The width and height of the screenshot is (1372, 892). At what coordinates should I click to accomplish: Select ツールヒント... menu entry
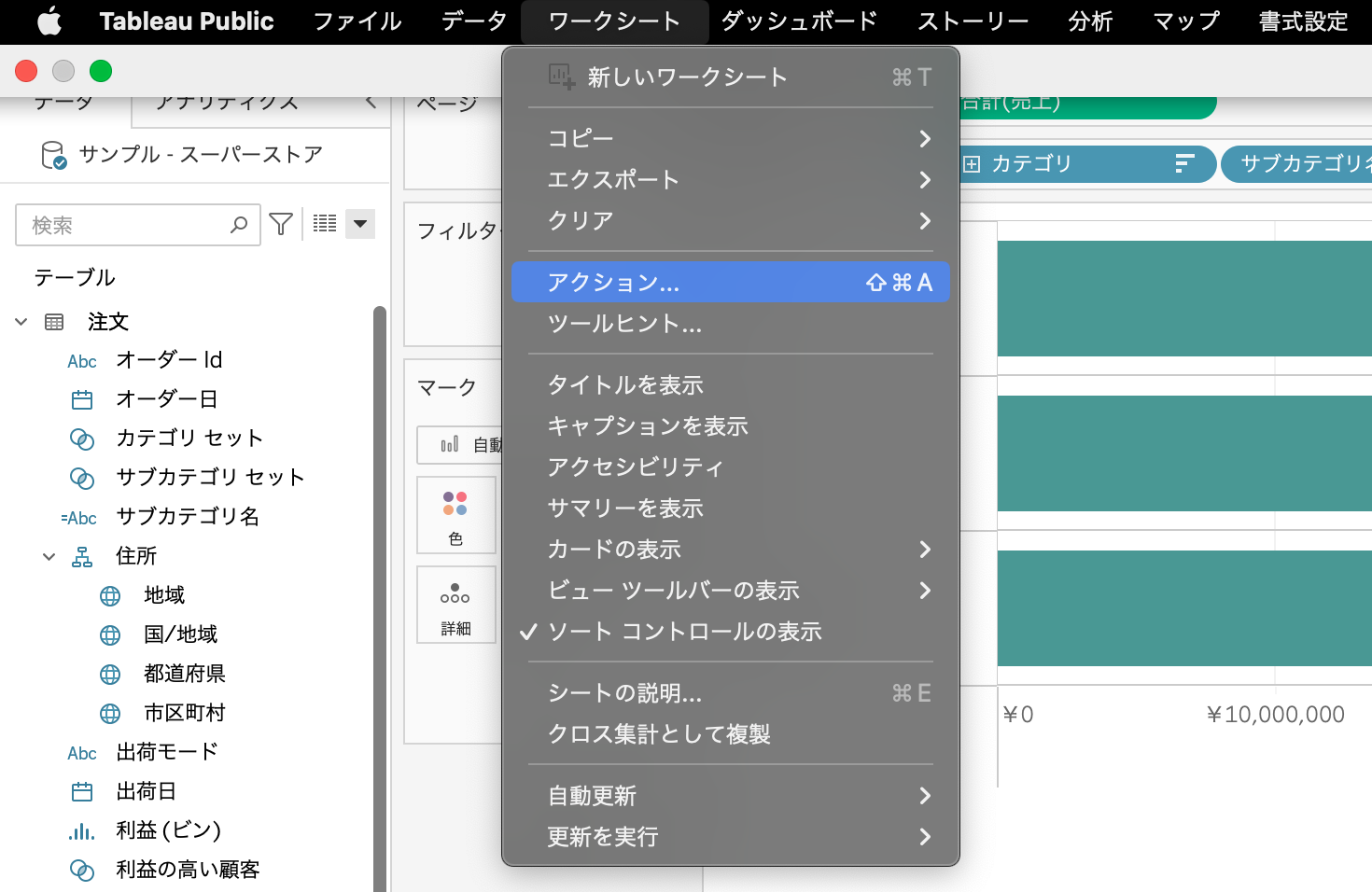731,323
